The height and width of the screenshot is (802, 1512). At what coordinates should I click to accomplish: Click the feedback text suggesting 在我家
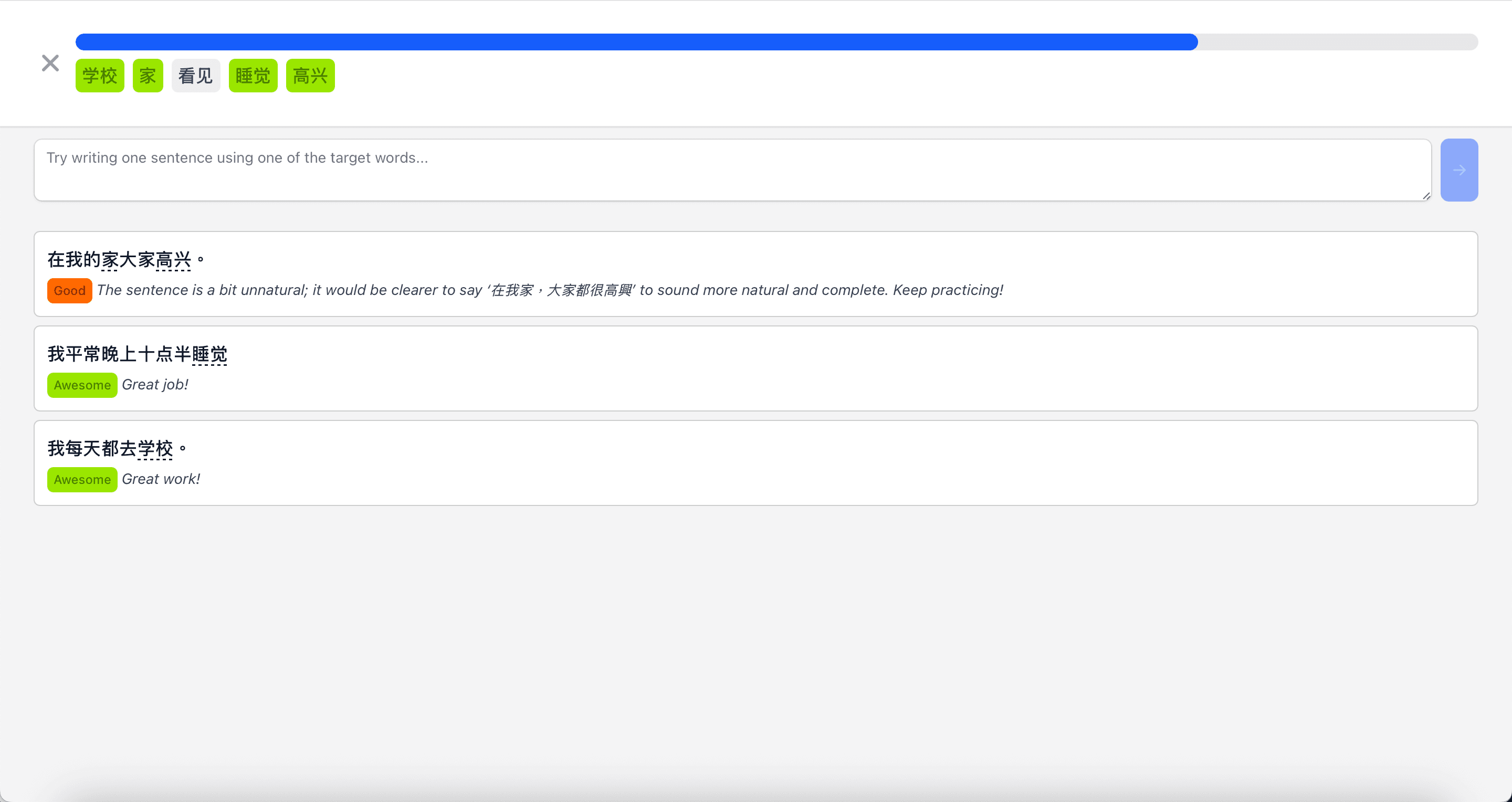[549, 290]
